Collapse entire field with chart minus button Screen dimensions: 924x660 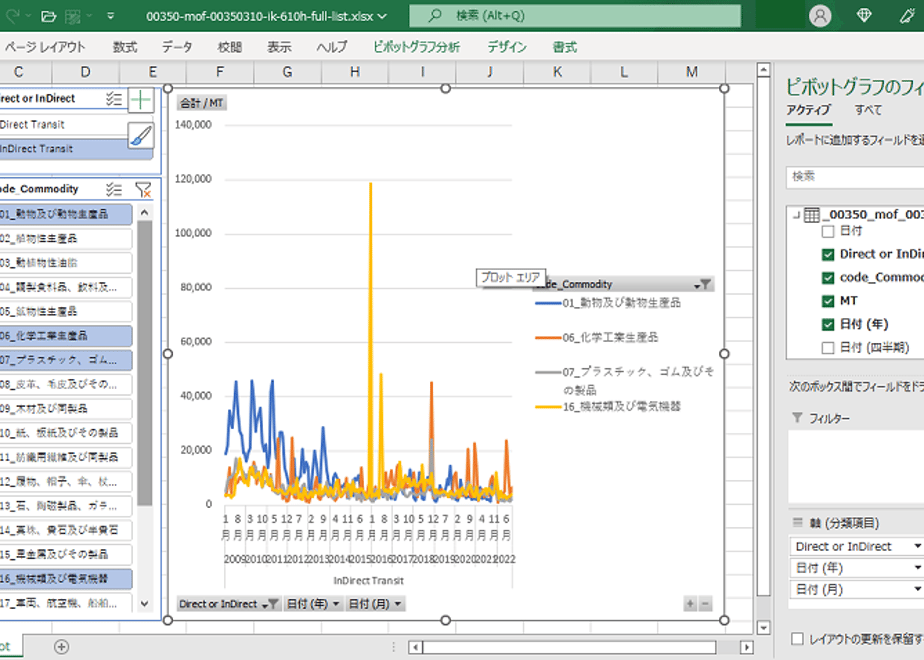coord(705,604)
